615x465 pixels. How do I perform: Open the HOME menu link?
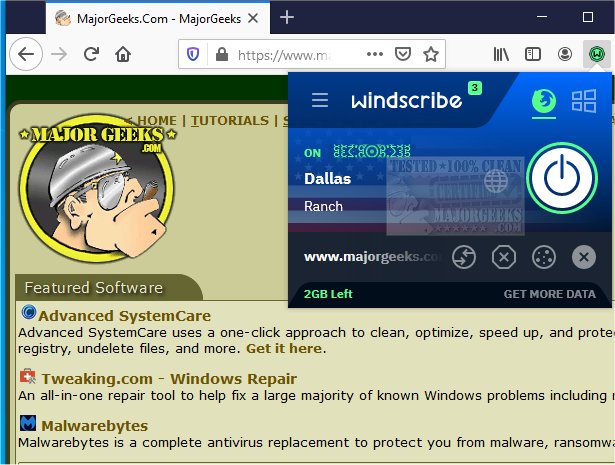pyautogui.click(x=156, y=121)
